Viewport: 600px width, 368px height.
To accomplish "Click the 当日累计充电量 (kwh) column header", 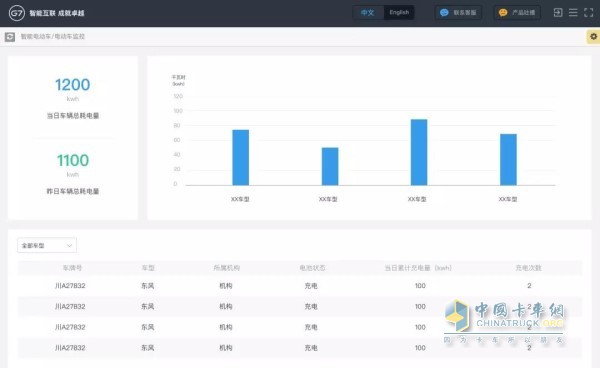I will (x=418, y=268).
